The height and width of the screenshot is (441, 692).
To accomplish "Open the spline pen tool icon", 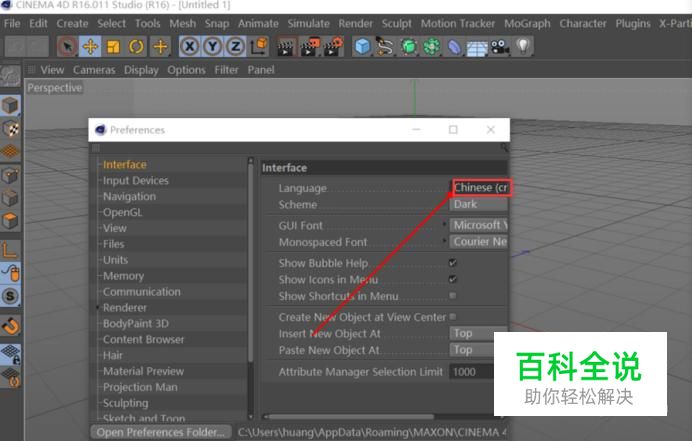I will (x=385, y=46).
